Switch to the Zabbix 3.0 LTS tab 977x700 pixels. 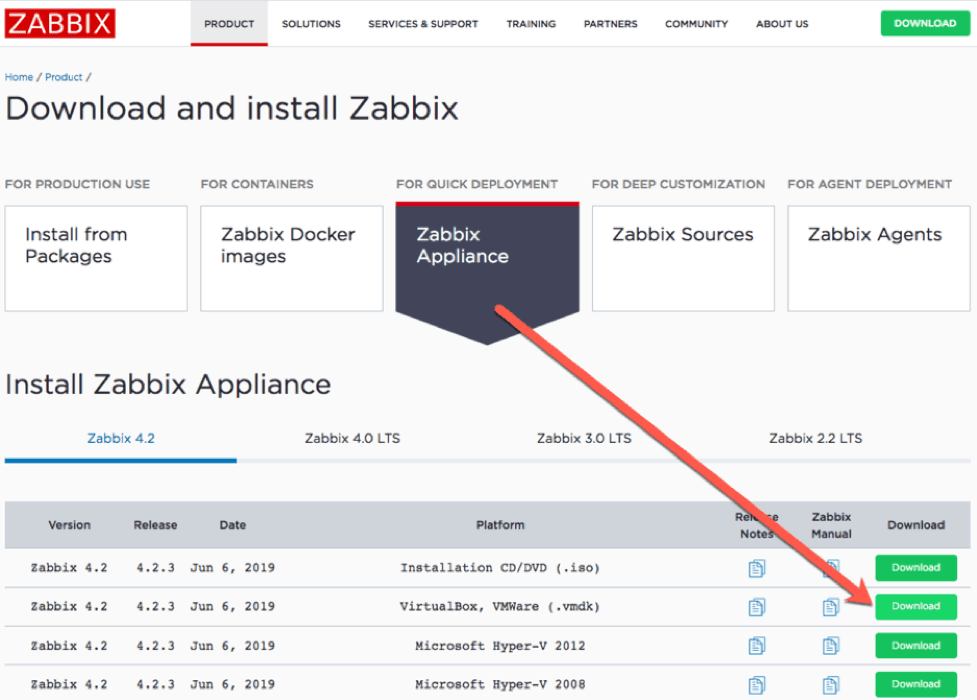[584, 438]
